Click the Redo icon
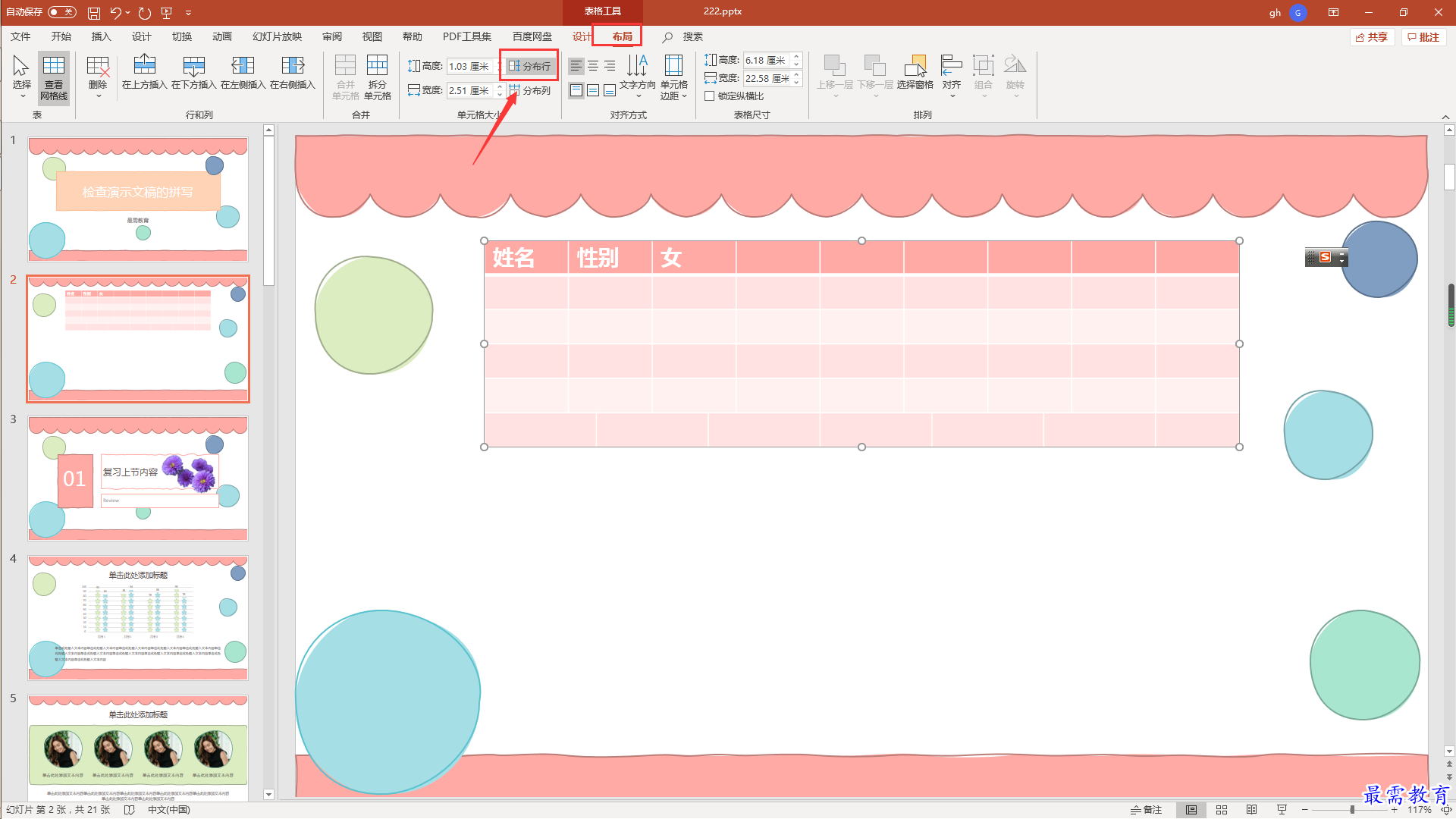 coord(145,13)
